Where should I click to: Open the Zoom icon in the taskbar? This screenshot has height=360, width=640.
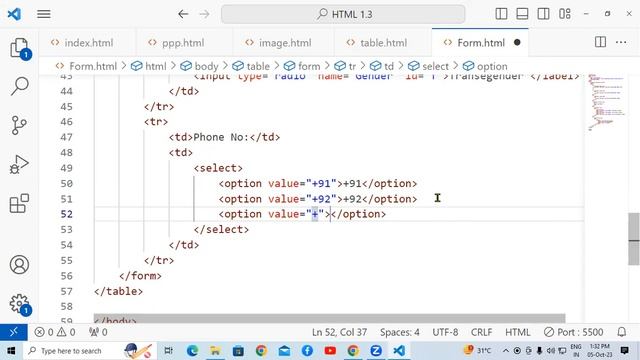click(376, 351)
